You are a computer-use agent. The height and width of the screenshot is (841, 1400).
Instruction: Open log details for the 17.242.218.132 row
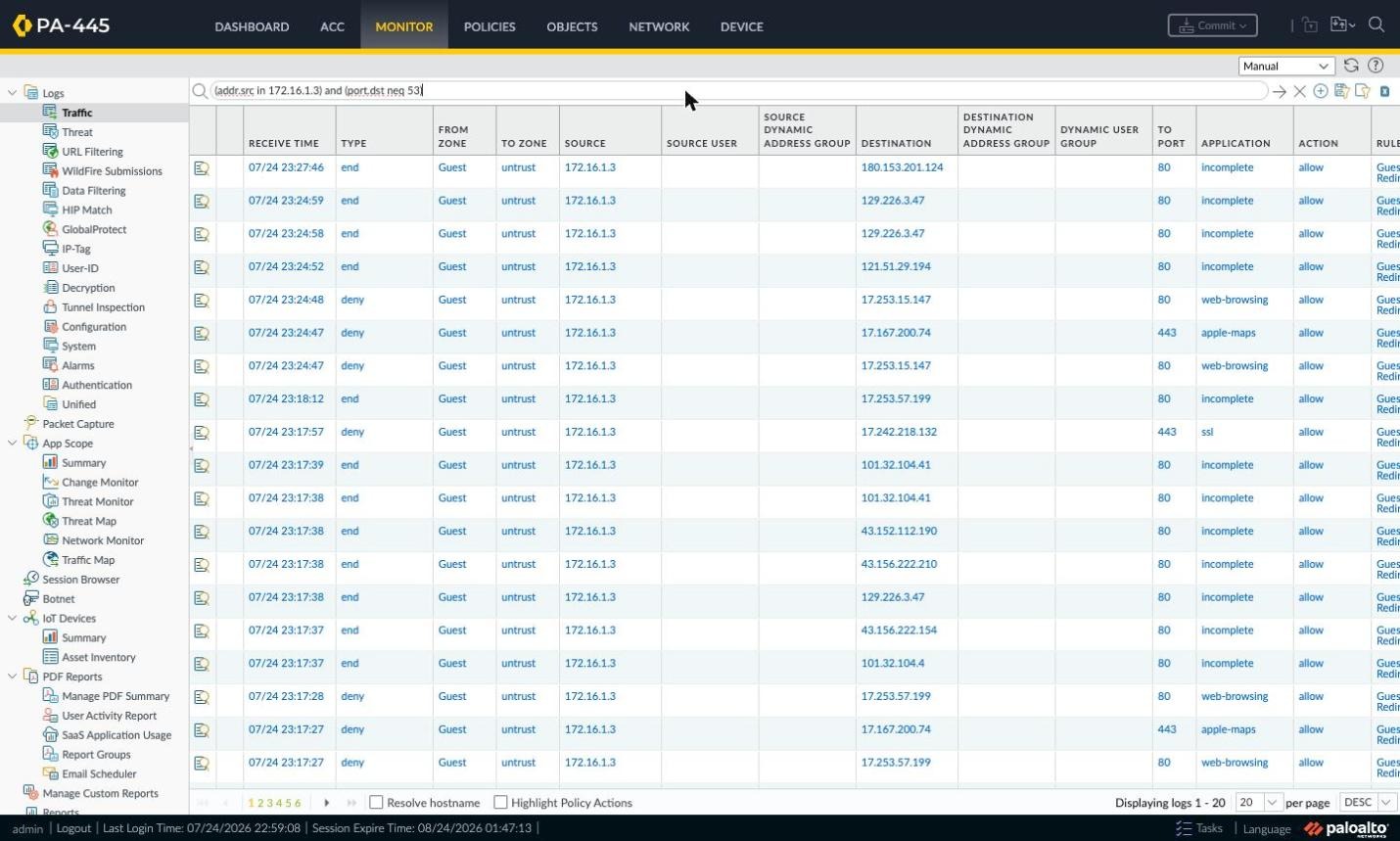pos(202,433)
